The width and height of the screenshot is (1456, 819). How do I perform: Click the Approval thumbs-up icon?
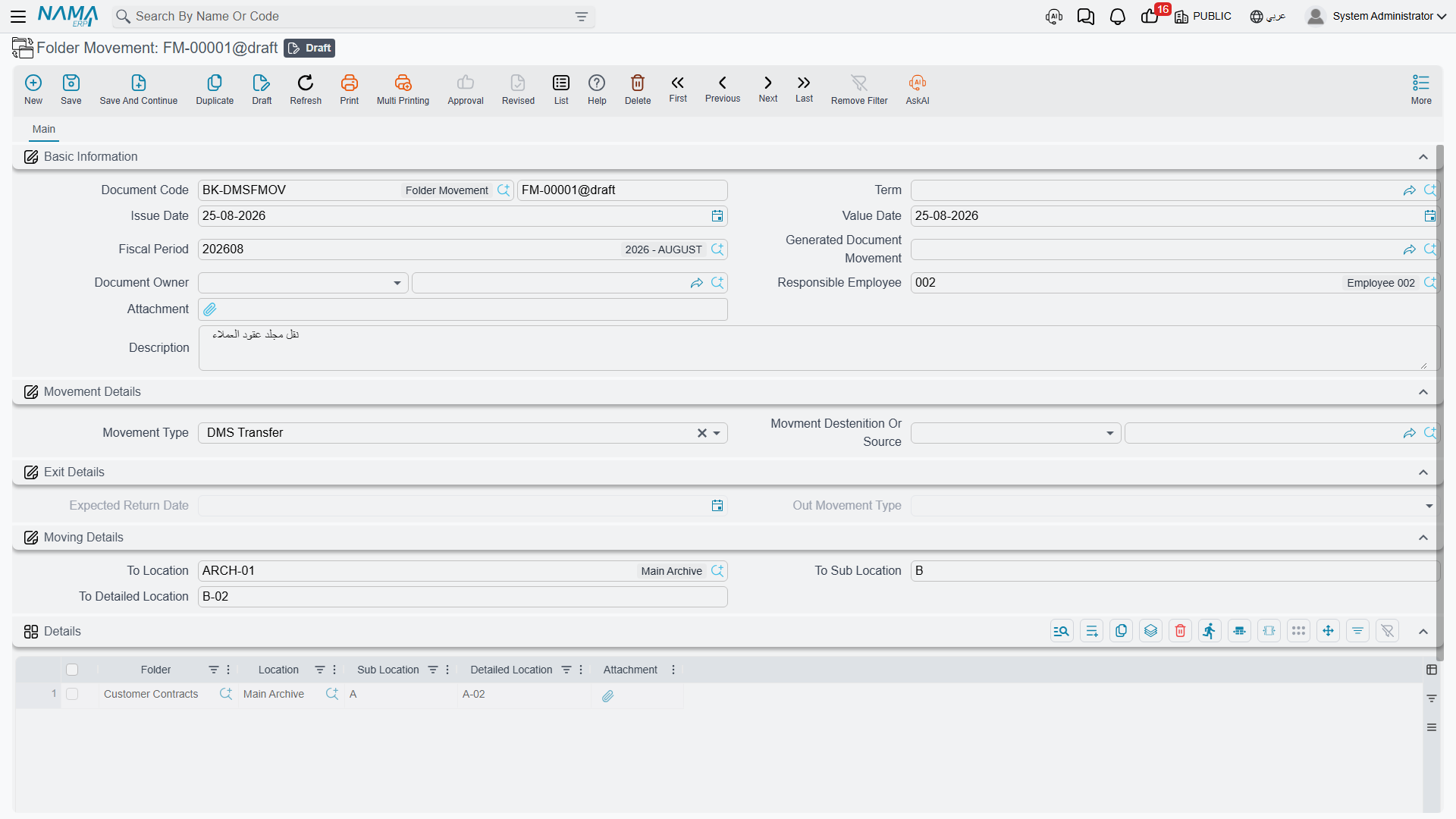pyautogui.click(x=466, y=83)
